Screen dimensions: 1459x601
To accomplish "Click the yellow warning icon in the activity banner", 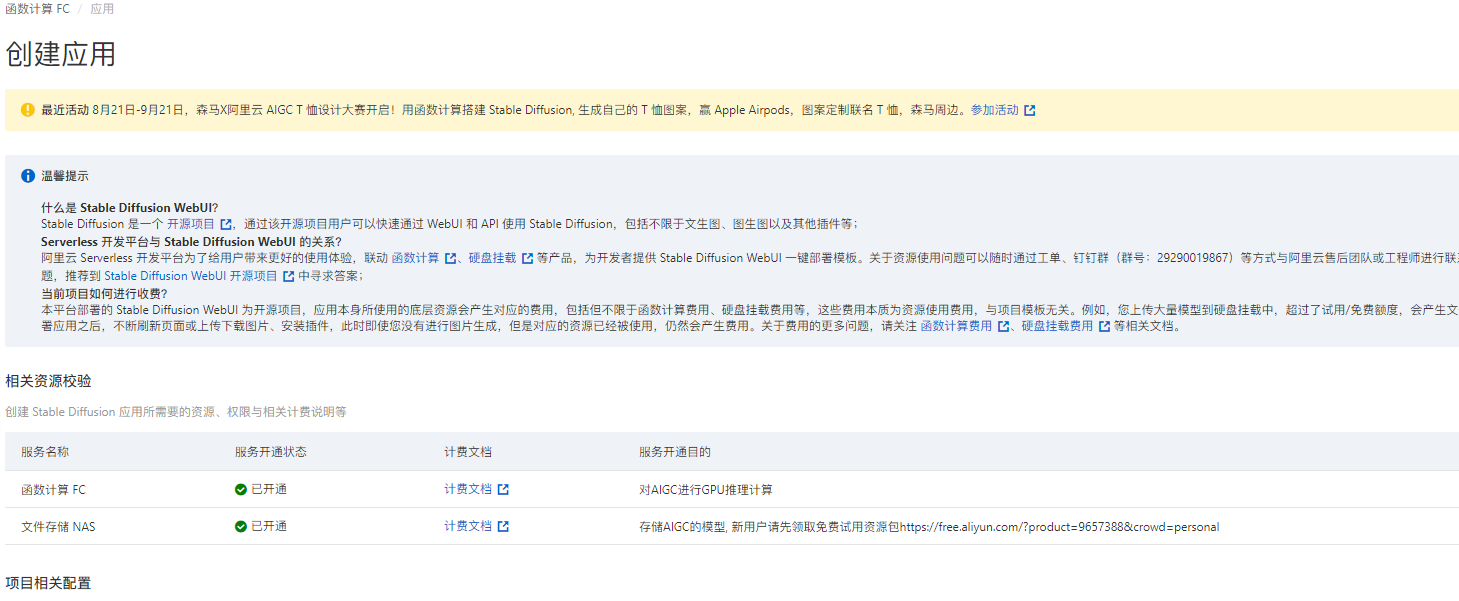I will coord(28,110).
